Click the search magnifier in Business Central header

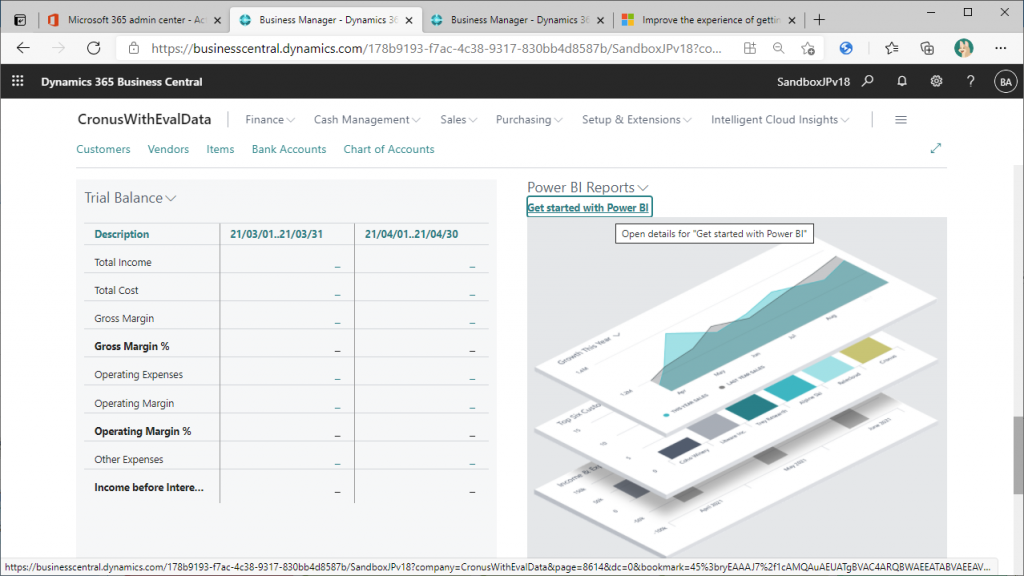pos(867,81)
